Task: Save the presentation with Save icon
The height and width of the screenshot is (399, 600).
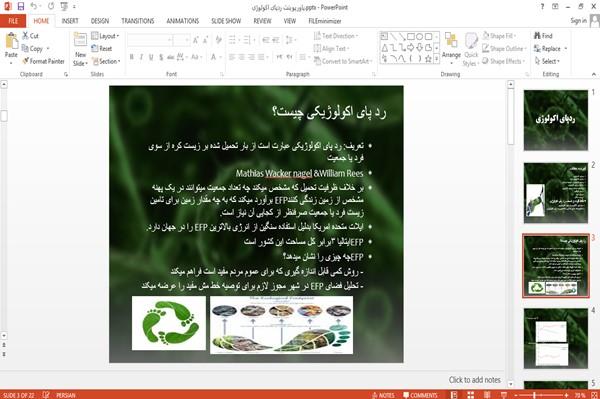Action: click(21, 7)
